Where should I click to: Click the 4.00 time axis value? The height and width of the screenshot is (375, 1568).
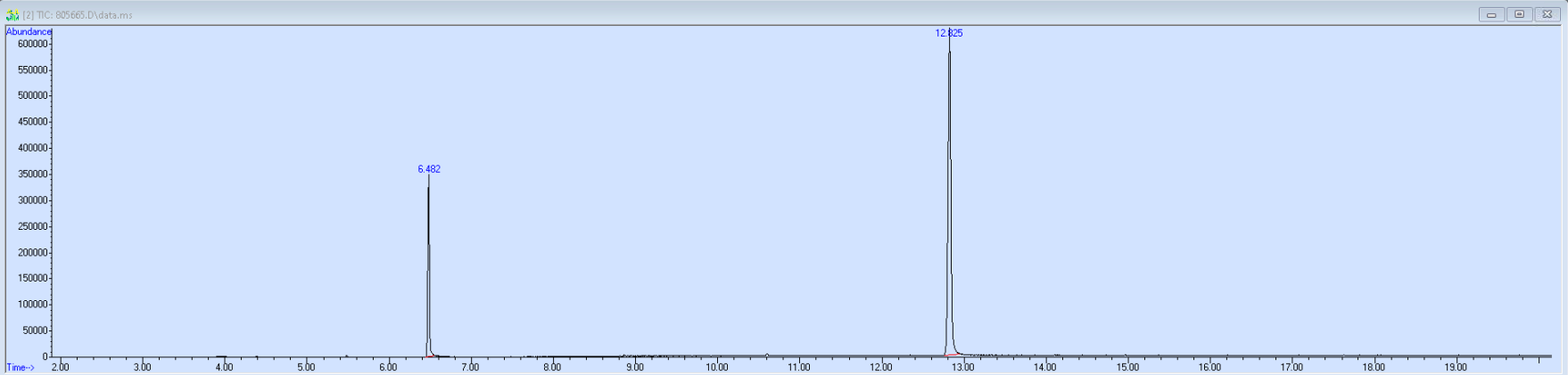[x=224, y=367]
